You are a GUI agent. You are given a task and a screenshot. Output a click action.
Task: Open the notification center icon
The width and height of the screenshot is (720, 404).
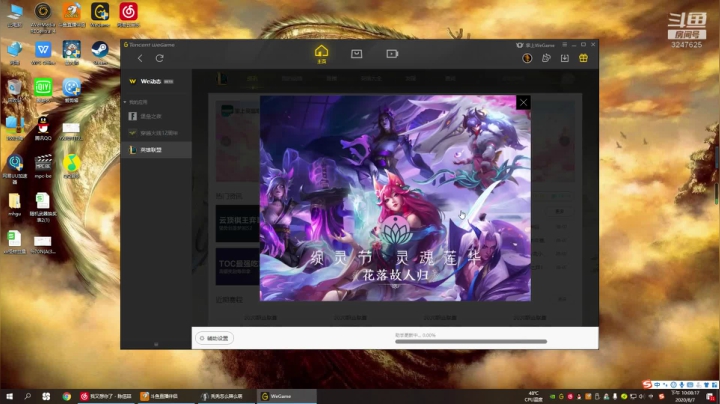710,396
